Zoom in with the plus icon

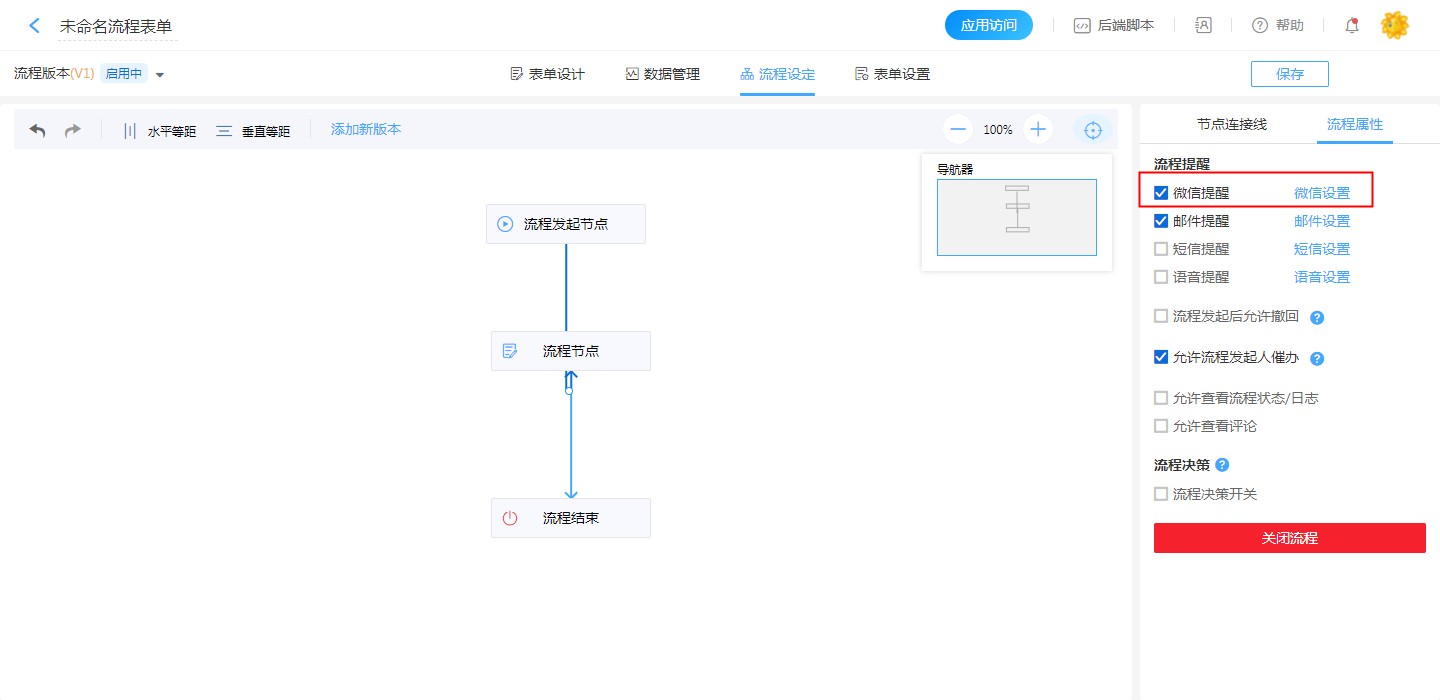coord(1038,129)
